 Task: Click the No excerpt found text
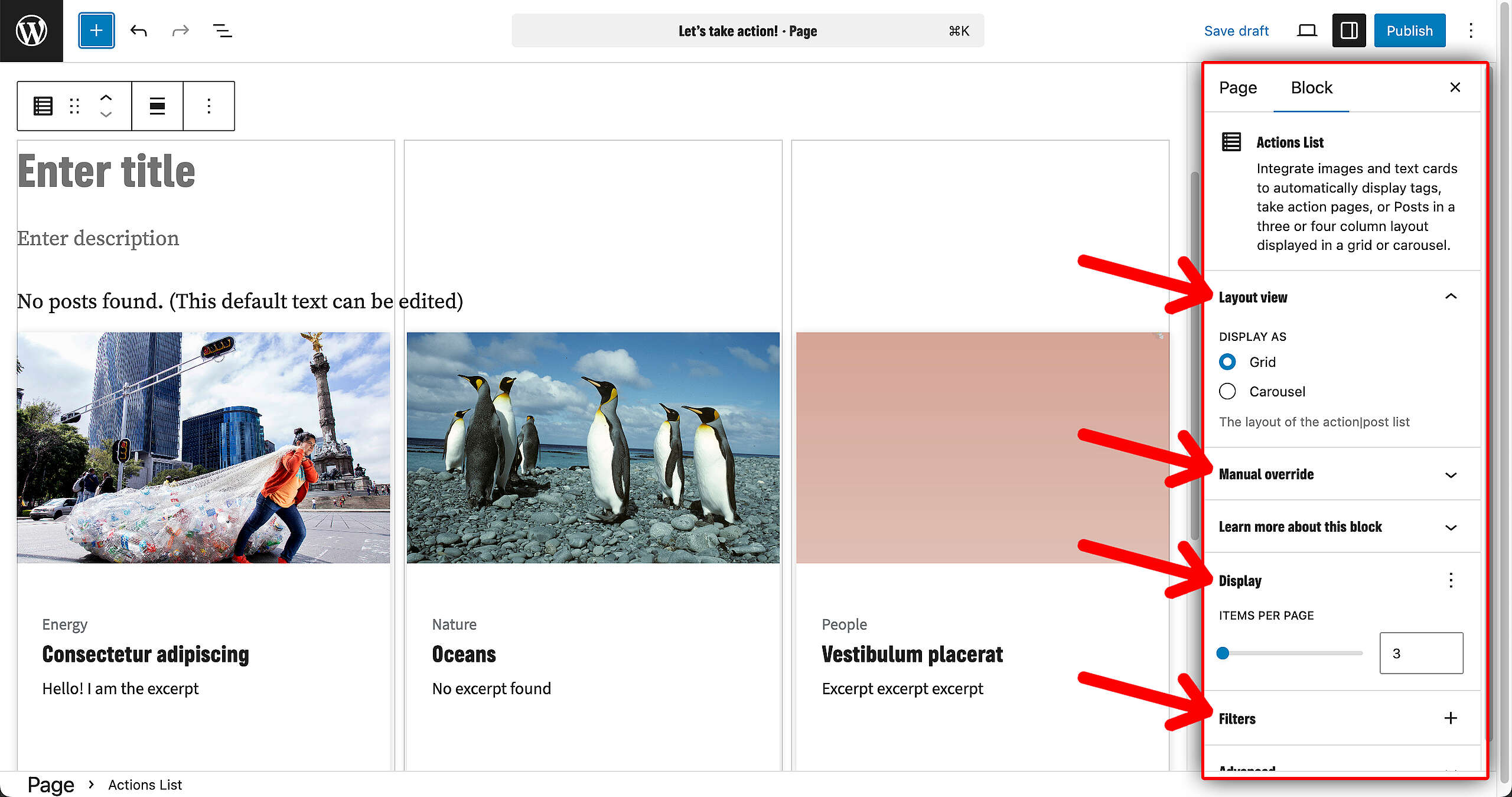click(491, 689)
